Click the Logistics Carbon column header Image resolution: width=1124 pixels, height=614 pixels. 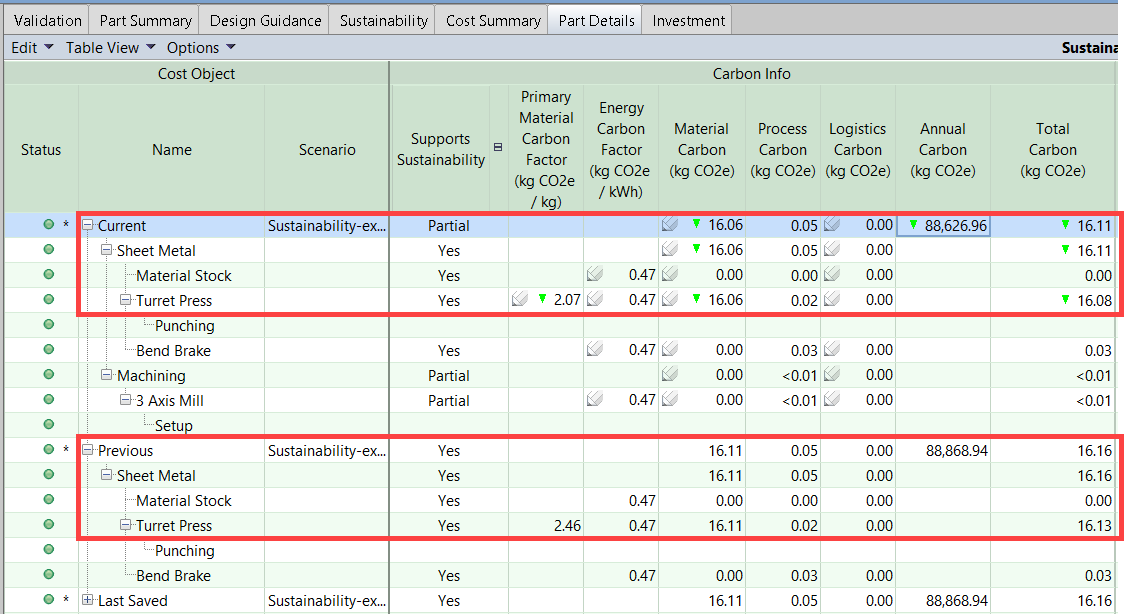[x=857, y=149]
